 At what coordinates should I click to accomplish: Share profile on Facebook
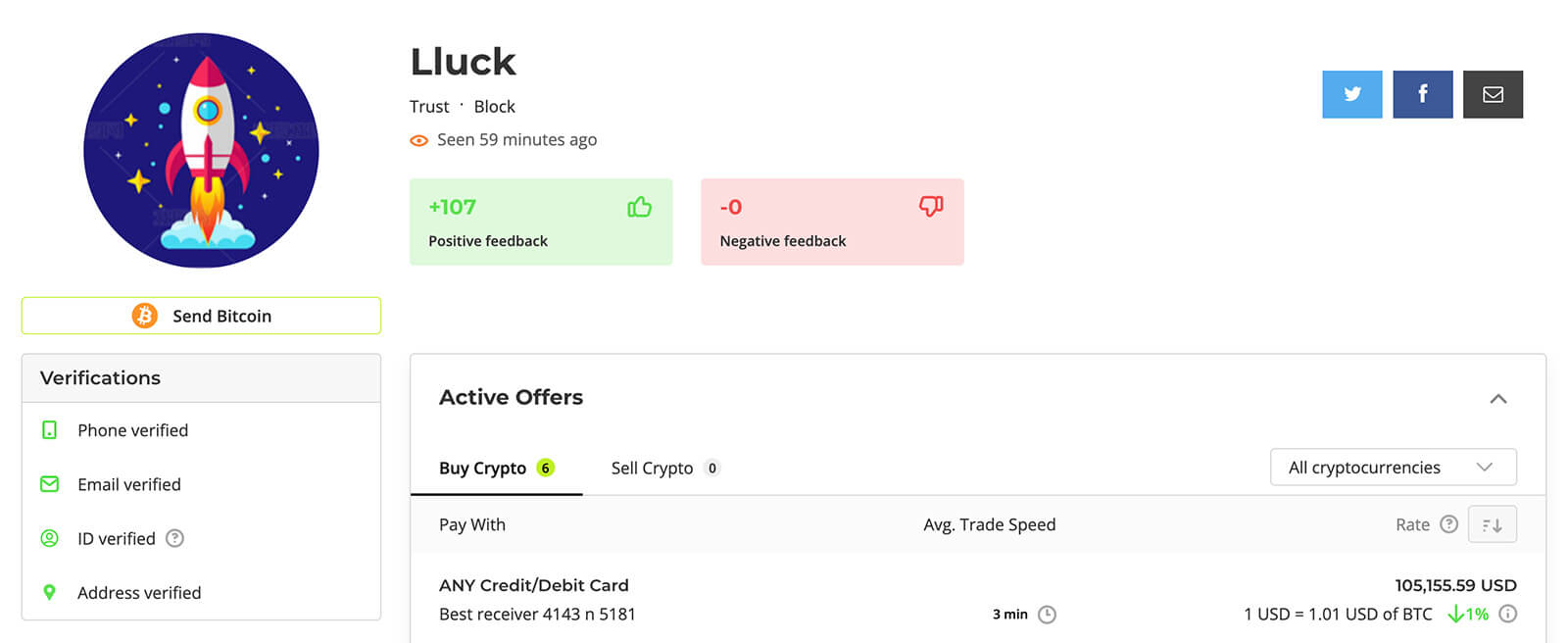[x=1422, y=94]
